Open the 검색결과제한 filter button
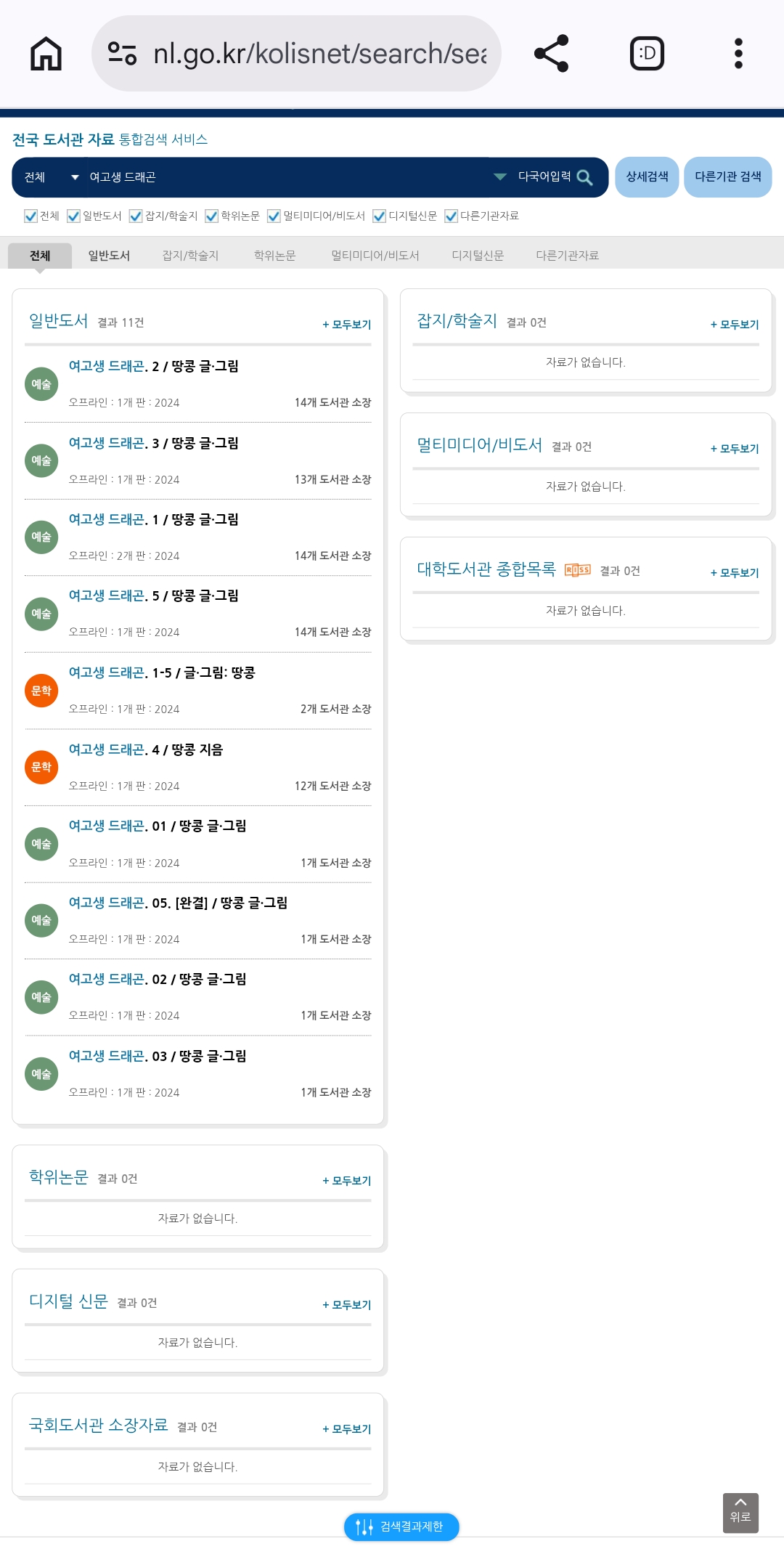The height and width of the screenshot is (1549, 784). [x=401, y=1526]
